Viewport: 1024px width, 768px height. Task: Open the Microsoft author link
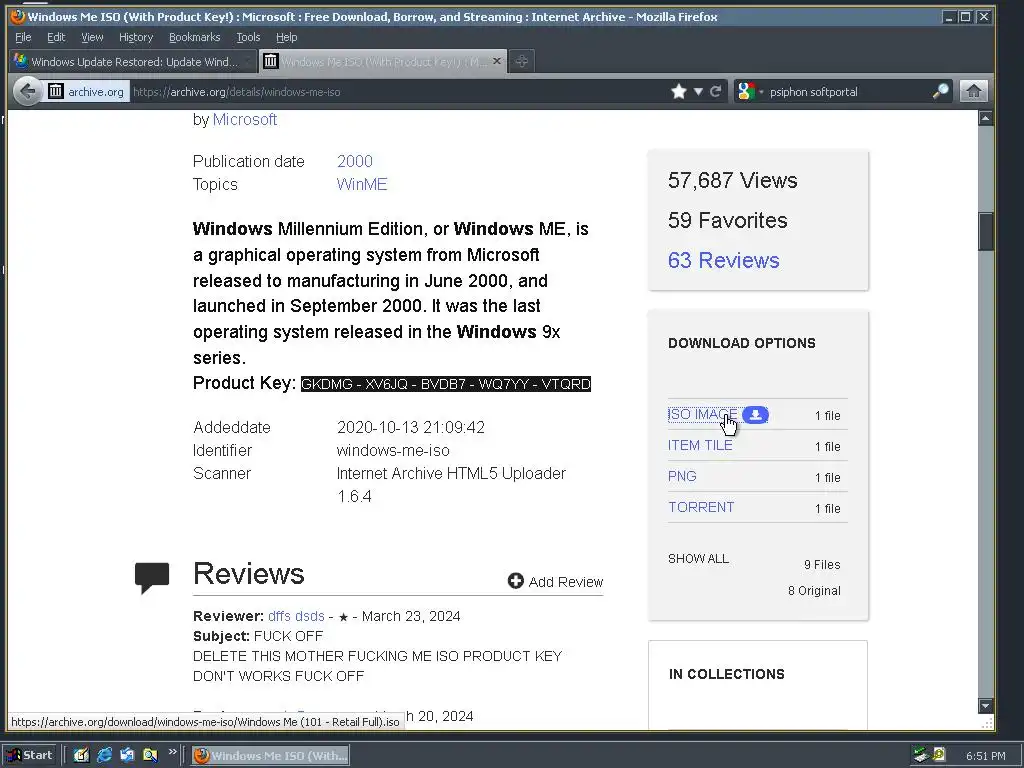pos(245,120)
